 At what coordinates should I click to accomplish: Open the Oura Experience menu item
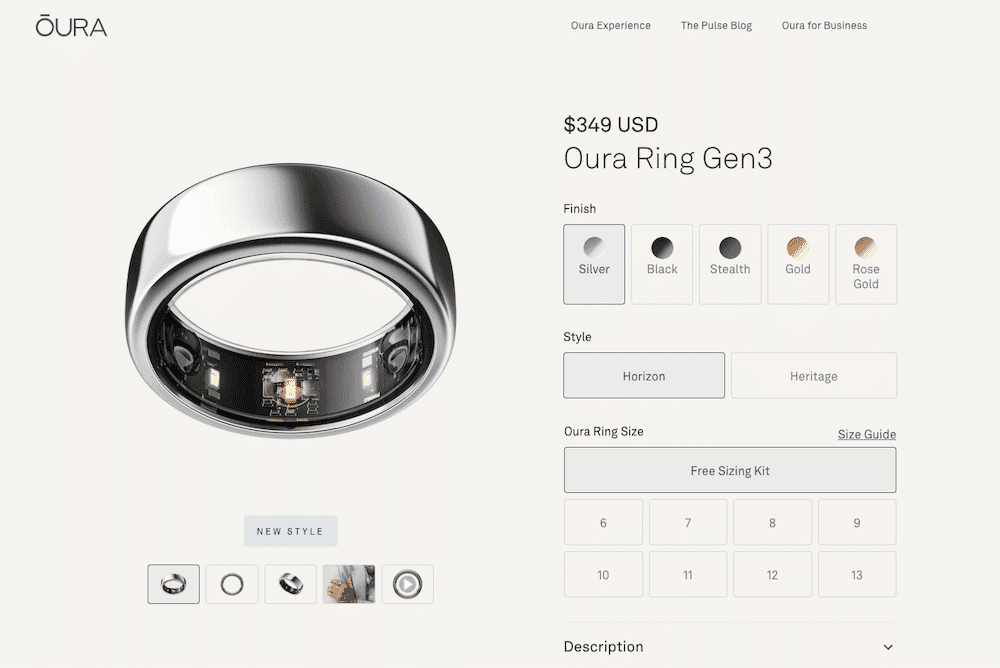611,26
